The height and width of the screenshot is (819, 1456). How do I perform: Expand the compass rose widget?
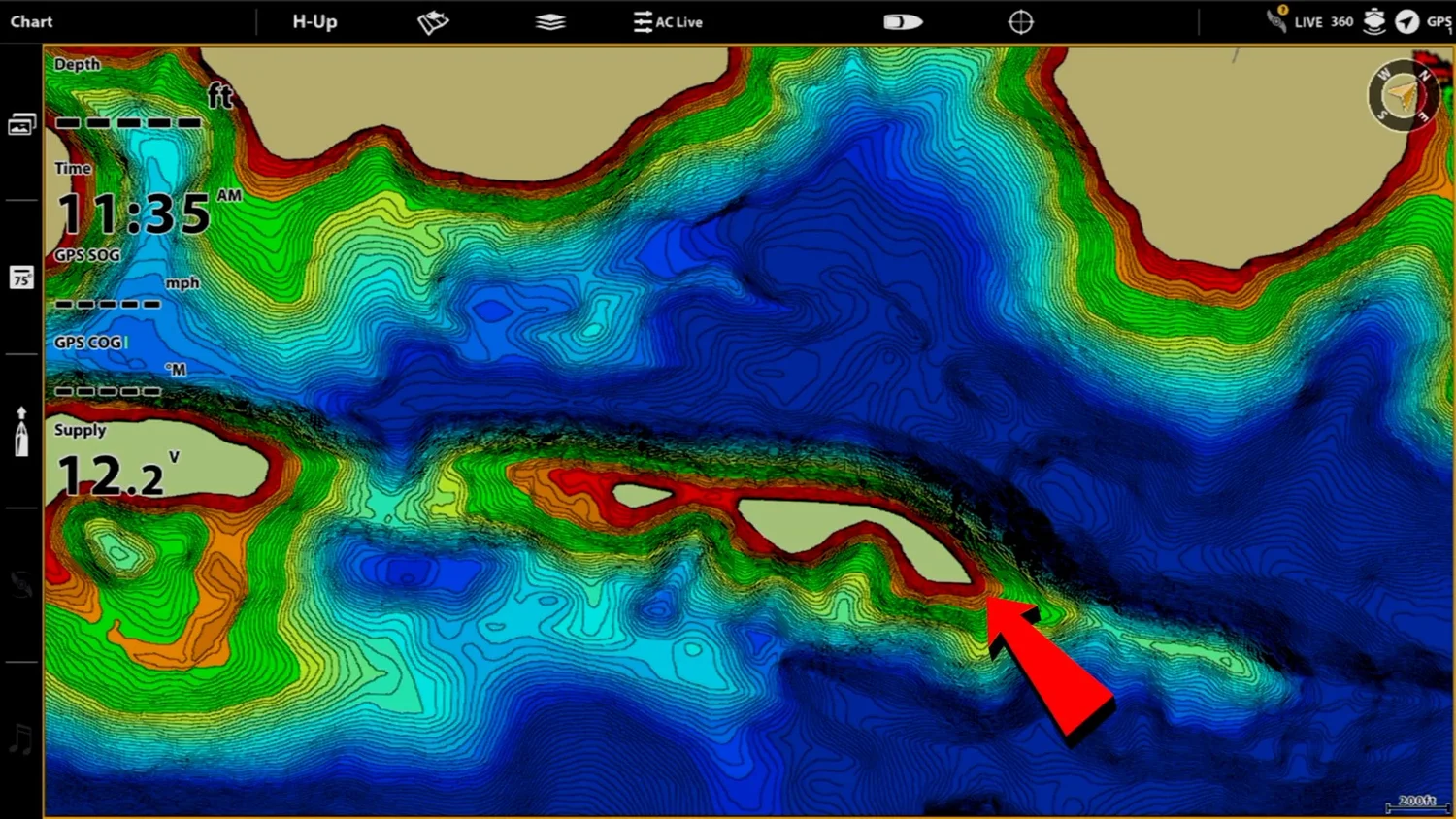(1401, 96)
